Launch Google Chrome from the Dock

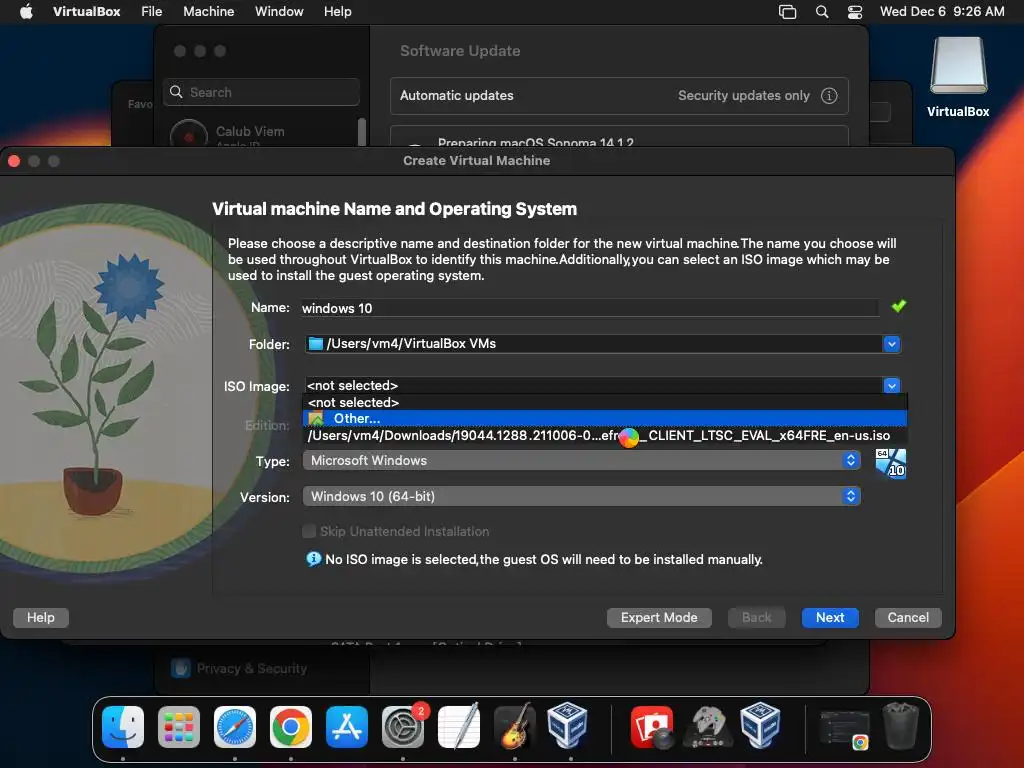pyautogui.click(x=291, y=727)
